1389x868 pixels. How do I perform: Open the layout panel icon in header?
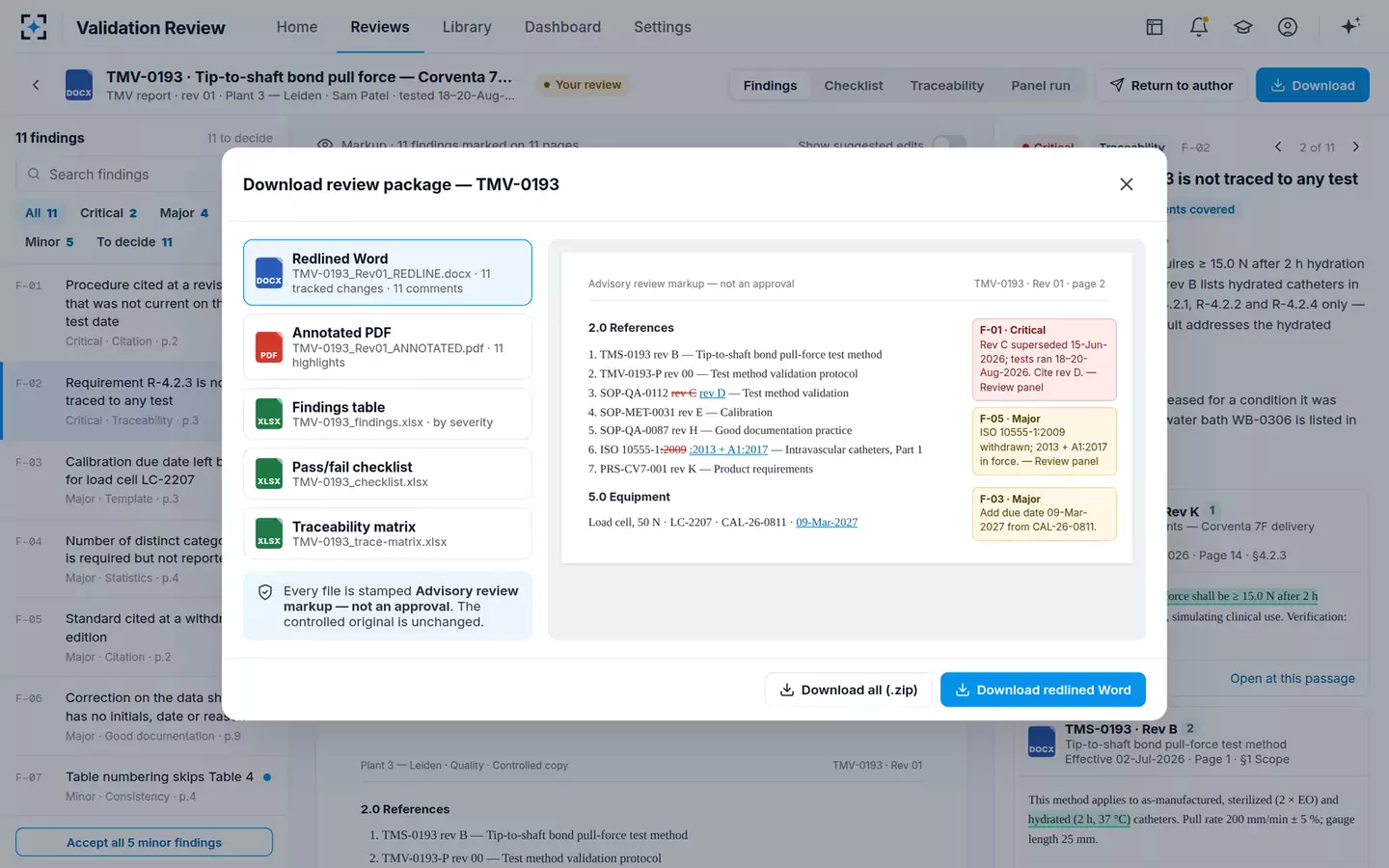click(x=1155, y=27)
